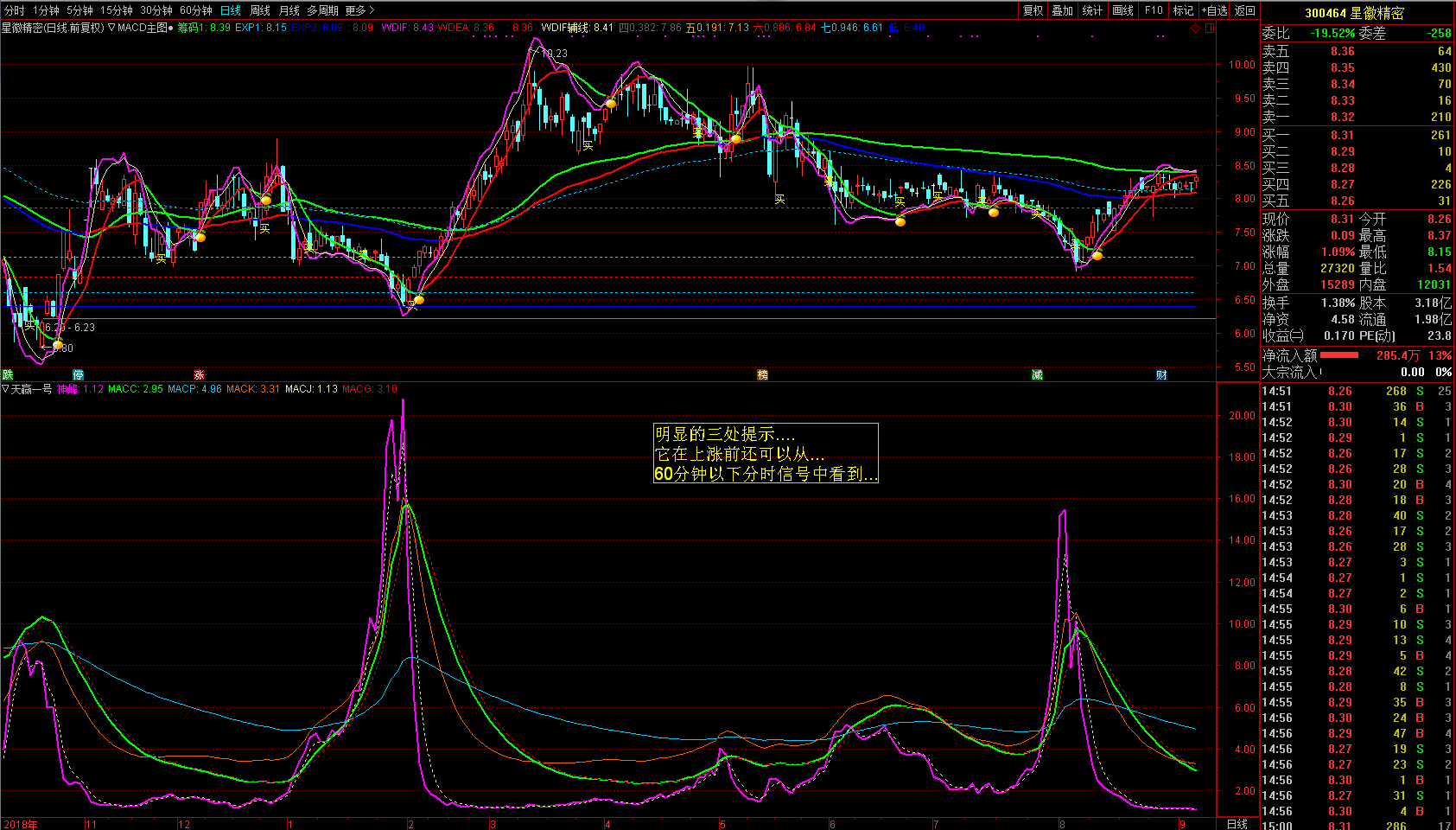
Task: Expand the MACD主图 indicator dropdown triangle
Action: click(112, 28)
